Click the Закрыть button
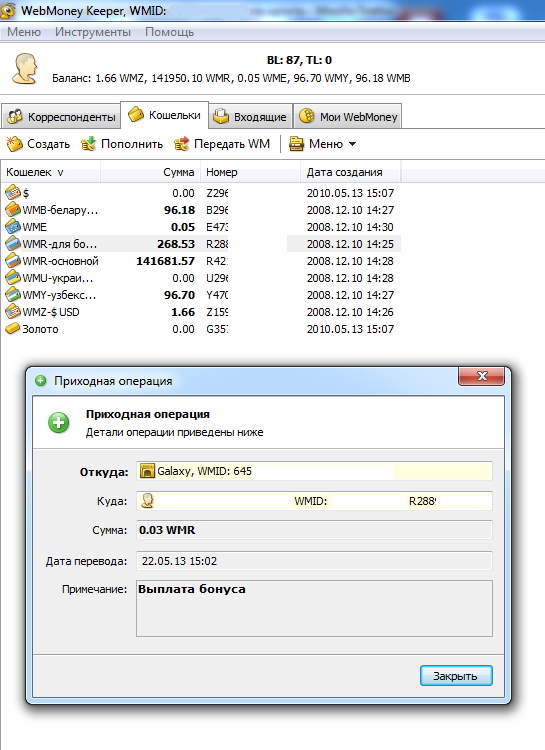Viewport: 545px width, 750px height. [456, 676]
